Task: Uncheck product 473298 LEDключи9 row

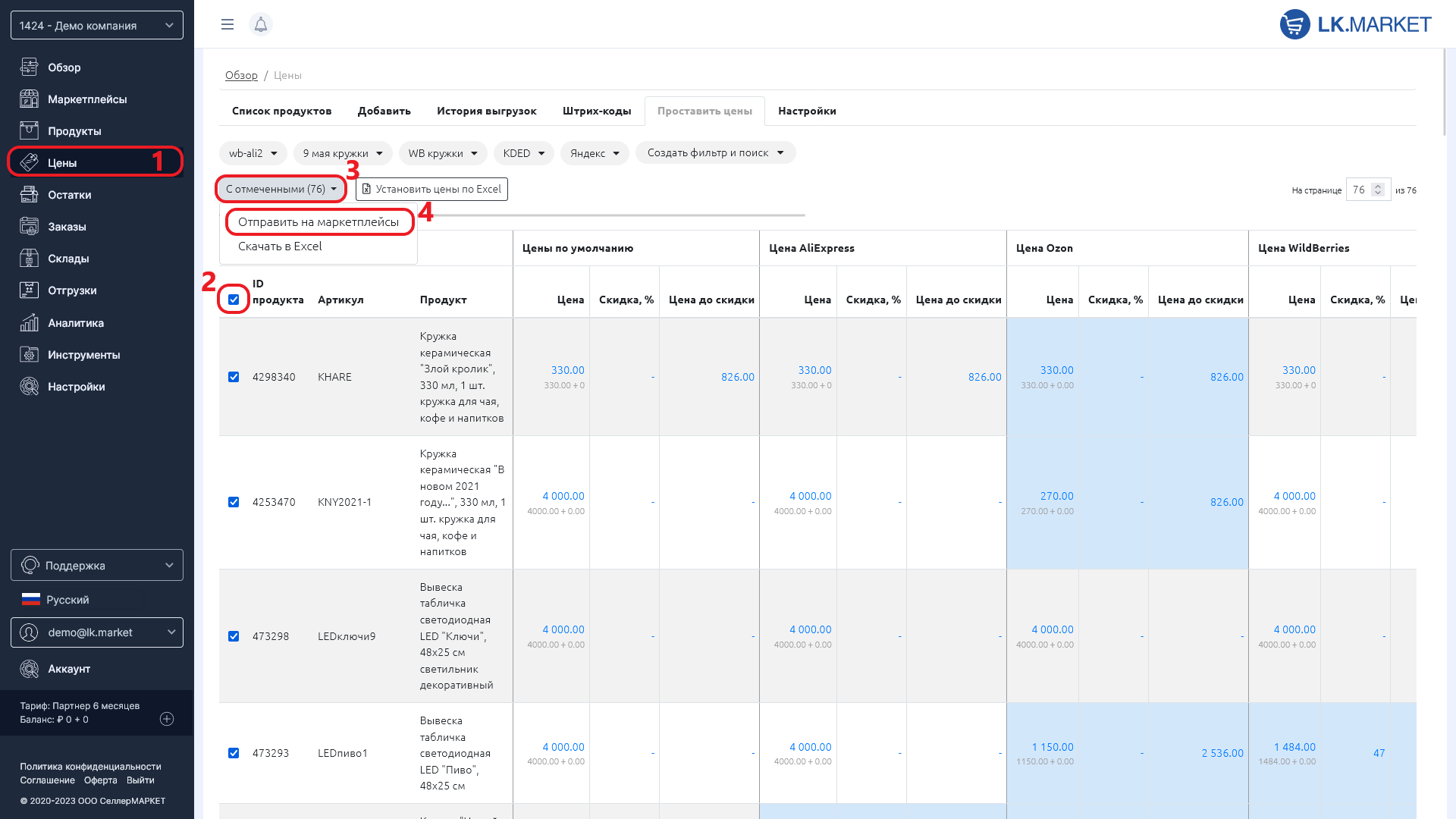Action: click(234, 636)
